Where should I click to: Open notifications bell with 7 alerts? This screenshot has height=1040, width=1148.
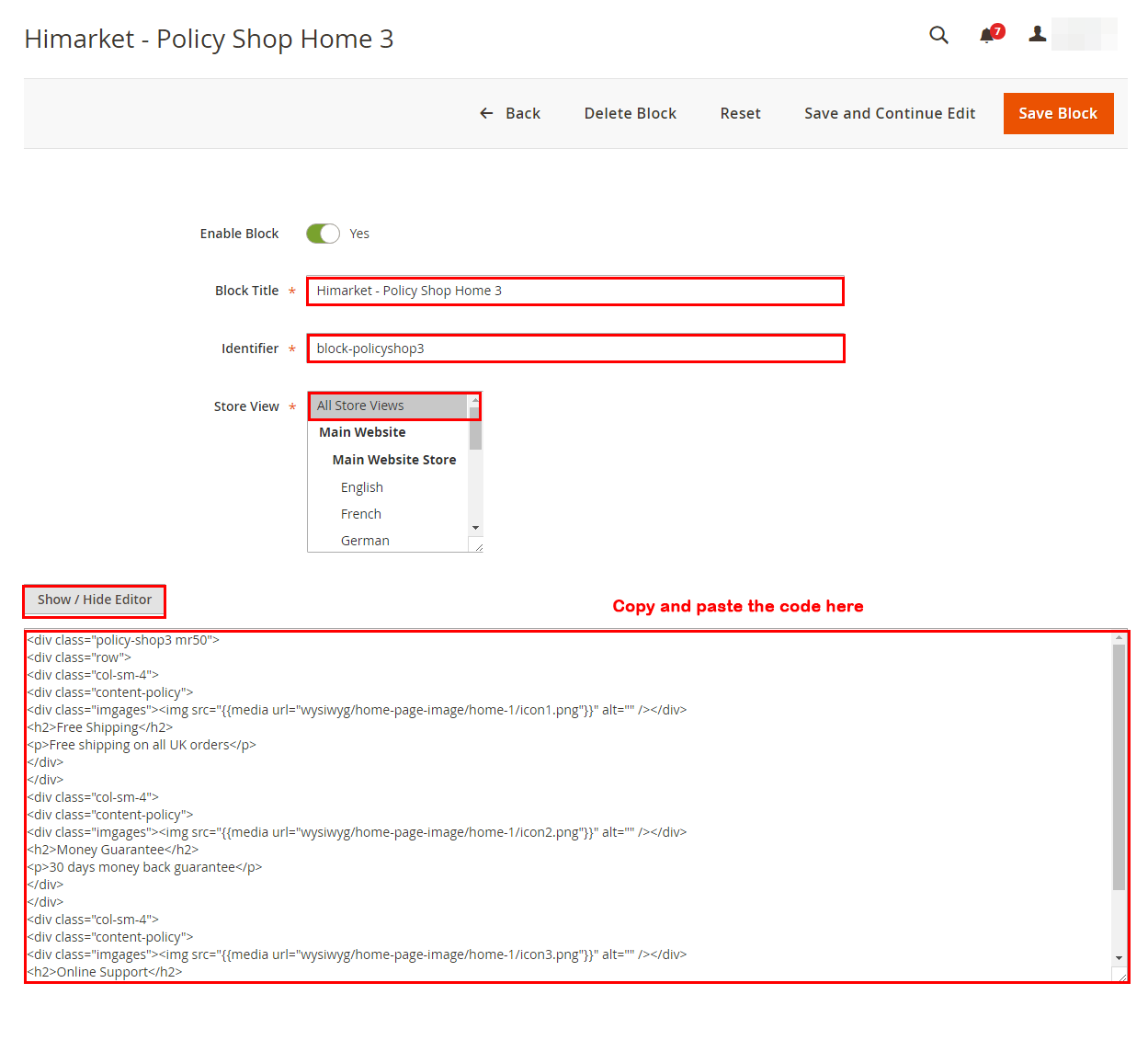click(991, 34)
